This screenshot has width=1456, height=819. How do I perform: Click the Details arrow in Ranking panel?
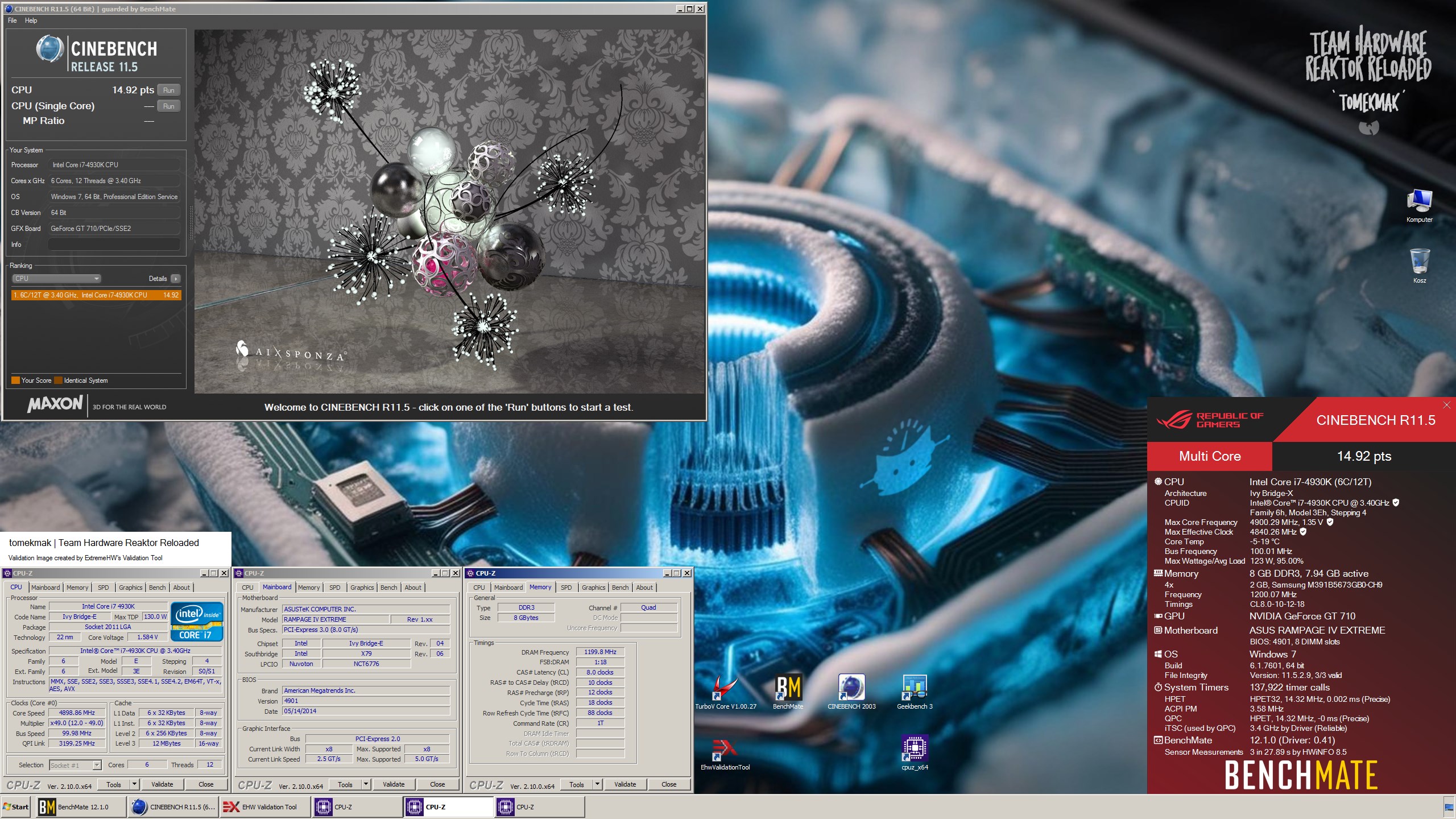point(176,279)
